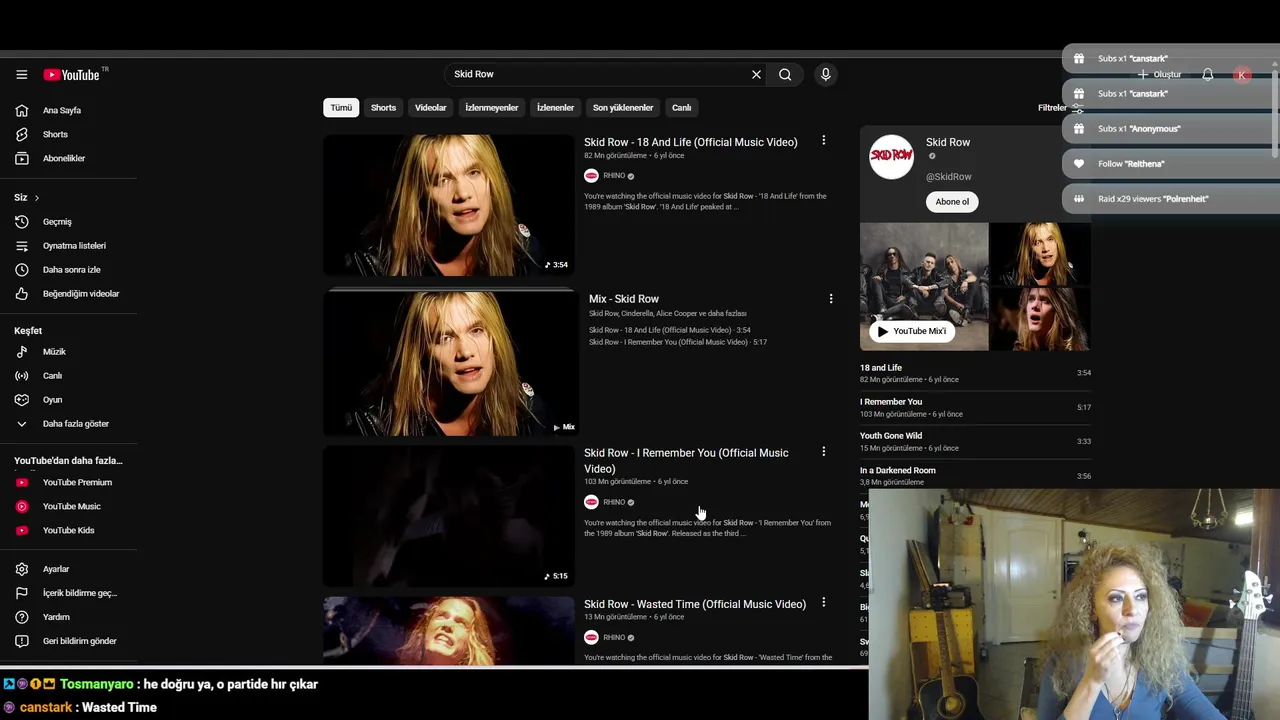
Task: Open I Remember You video title
Action: click(686, 460)
